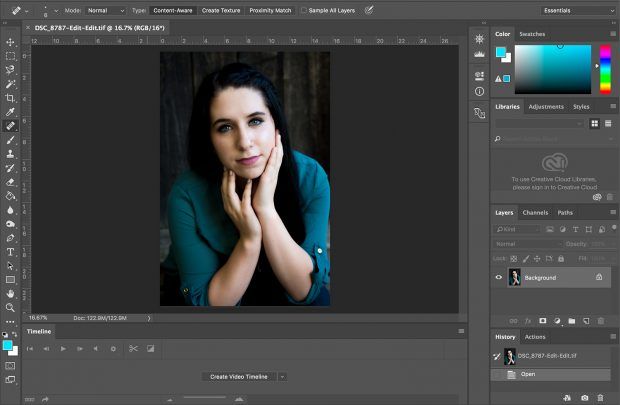Viewport: 620px width, 405px height.
Task: Switch to the Swatches tab
Action: coord(532,34)
